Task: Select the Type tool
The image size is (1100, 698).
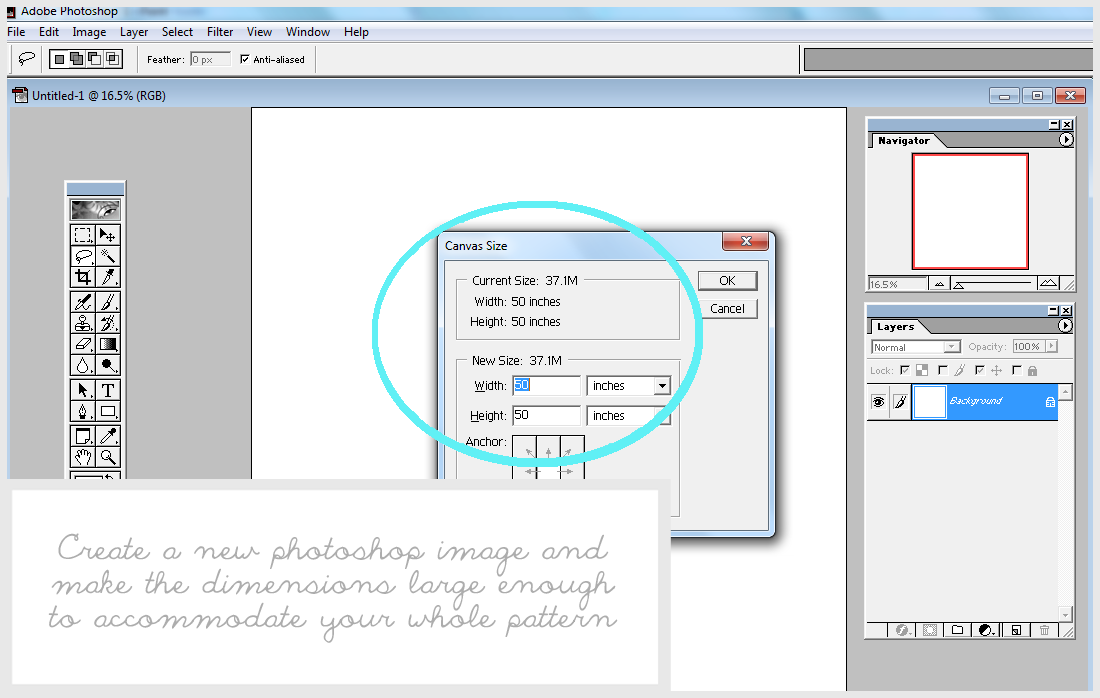Action: [x=106, y=389]
